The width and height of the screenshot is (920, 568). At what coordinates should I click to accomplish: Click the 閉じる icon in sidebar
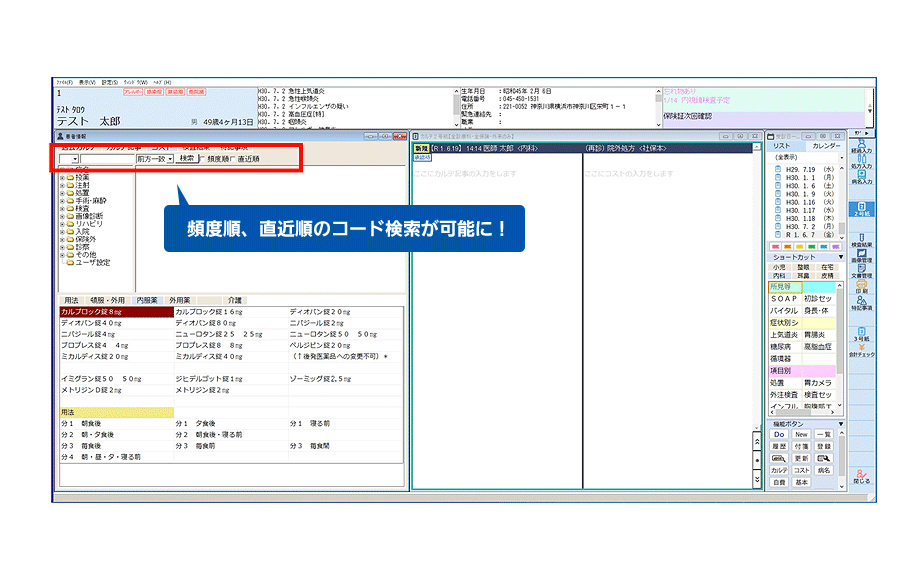pyautogui.click(x=861, y=476)
